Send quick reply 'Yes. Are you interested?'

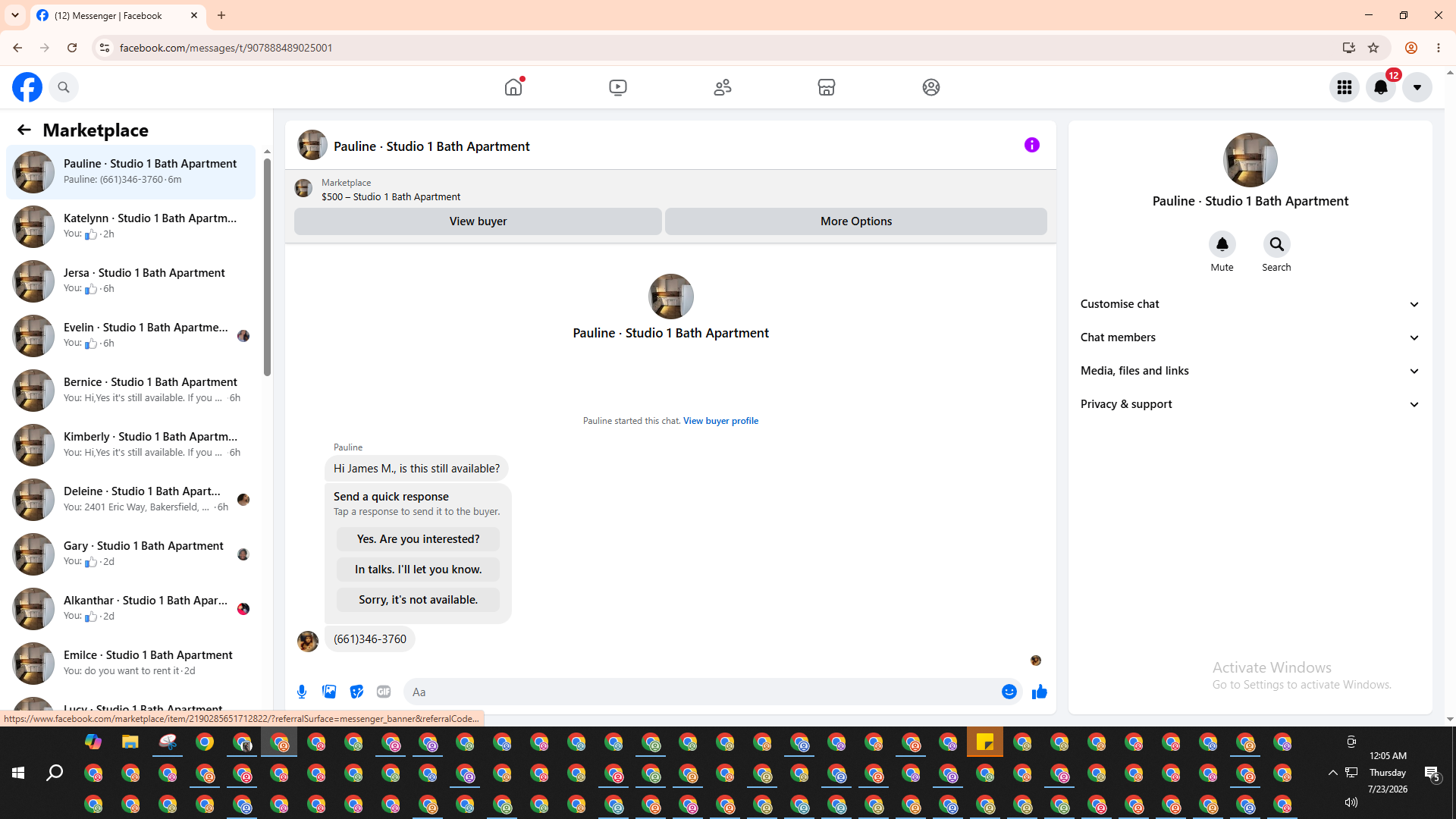click(x=418, y=539)
